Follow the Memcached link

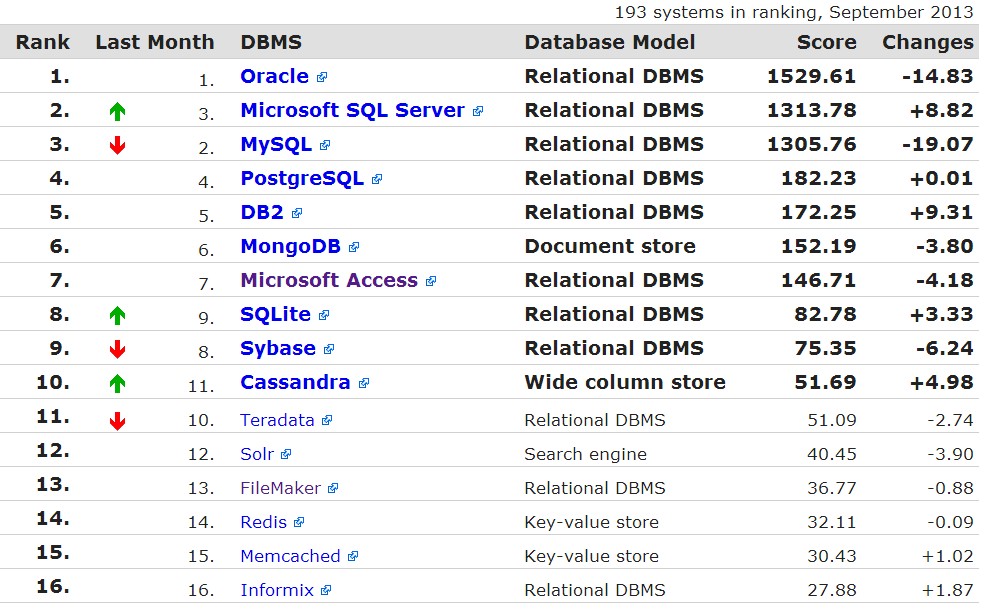290,556
